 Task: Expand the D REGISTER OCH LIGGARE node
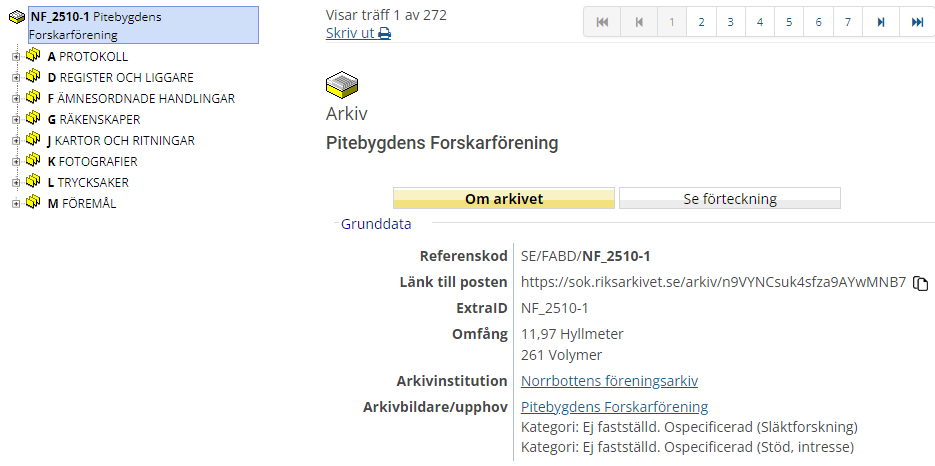coord(15,78)
